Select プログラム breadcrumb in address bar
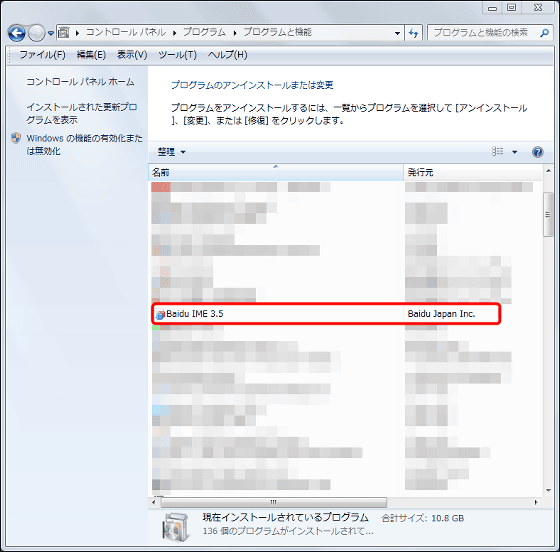This screenshot has height=552, width=560. 204,32
